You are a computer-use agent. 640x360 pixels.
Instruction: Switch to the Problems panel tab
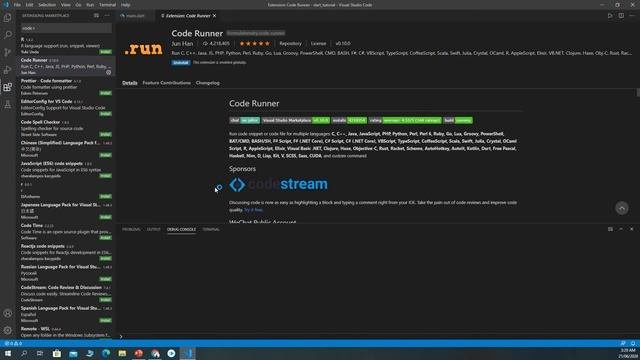(x=131, y=229)
